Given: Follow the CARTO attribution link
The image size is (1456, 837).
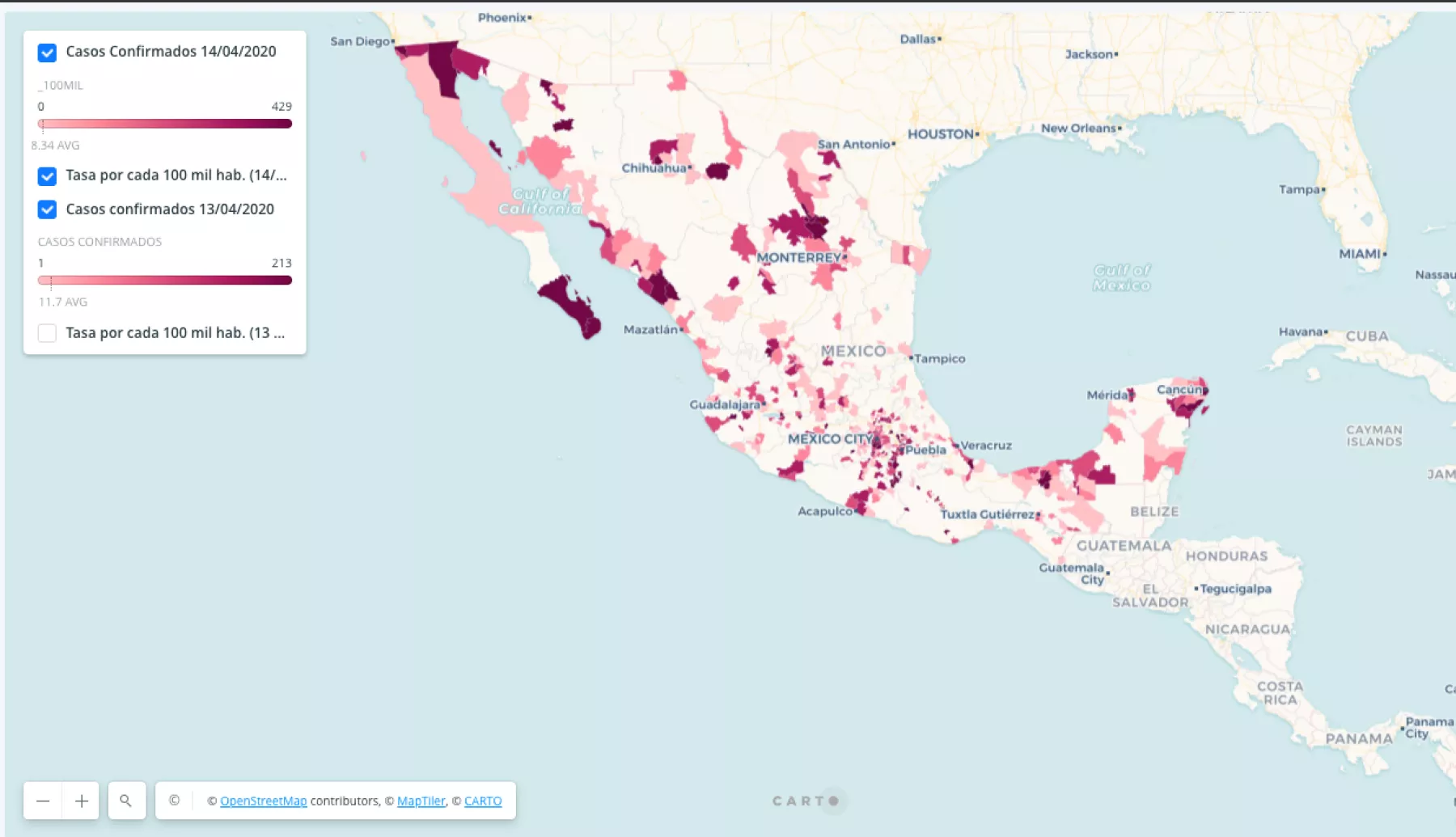Looking at the screenshot, I should (x=483, y=801).
